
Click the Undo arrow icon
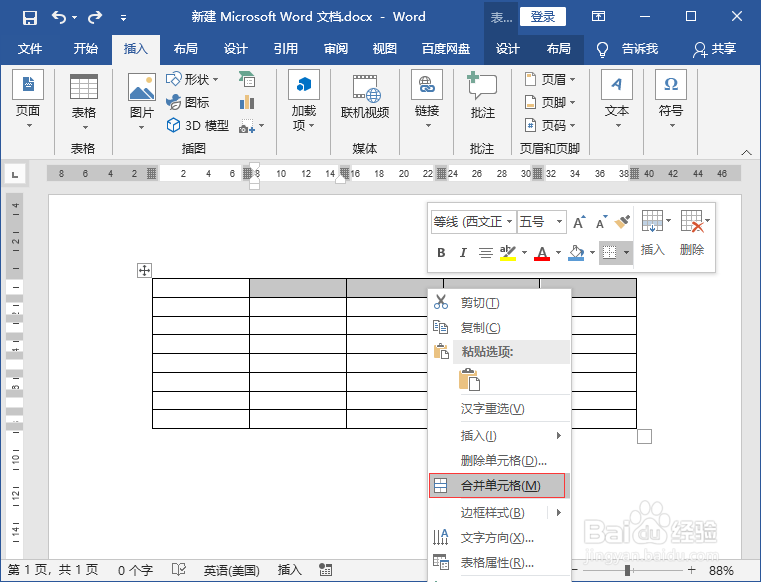coord(59,17)
